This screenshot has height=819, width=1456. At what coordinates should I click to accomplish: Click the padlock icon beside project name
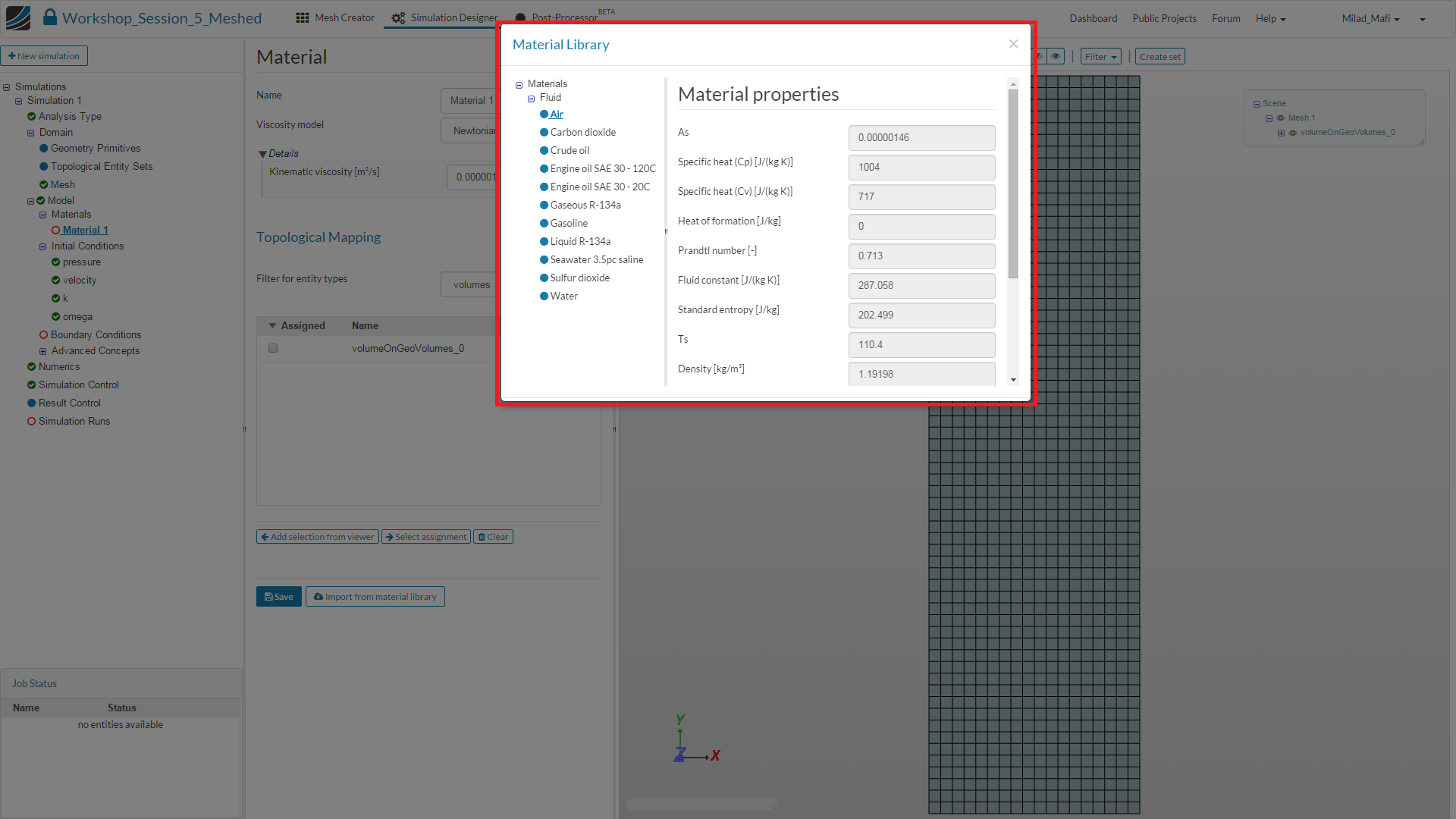tap(49, 17)
